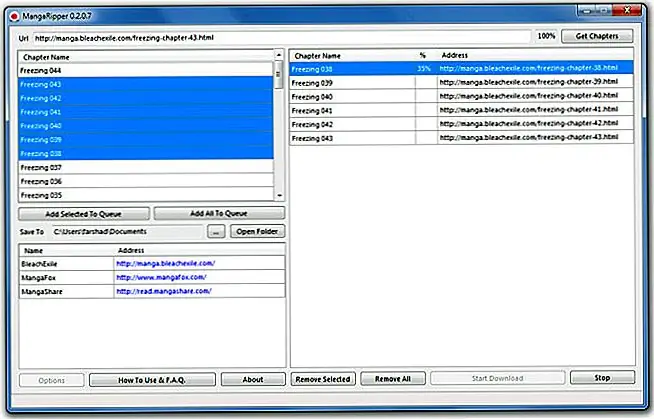This screenshot has height=419, width=654.
Task: Select Freezing 044 in chapter list
Action: point(145,71)
